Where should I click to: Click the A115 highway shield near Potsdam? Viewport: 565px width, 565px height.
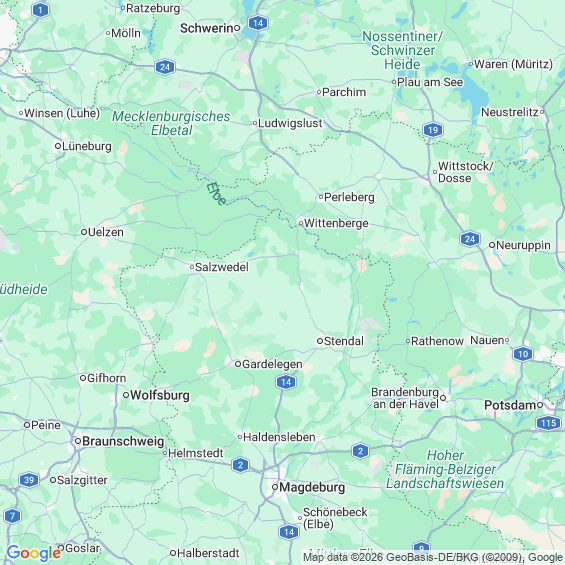[x=548, y=423]
